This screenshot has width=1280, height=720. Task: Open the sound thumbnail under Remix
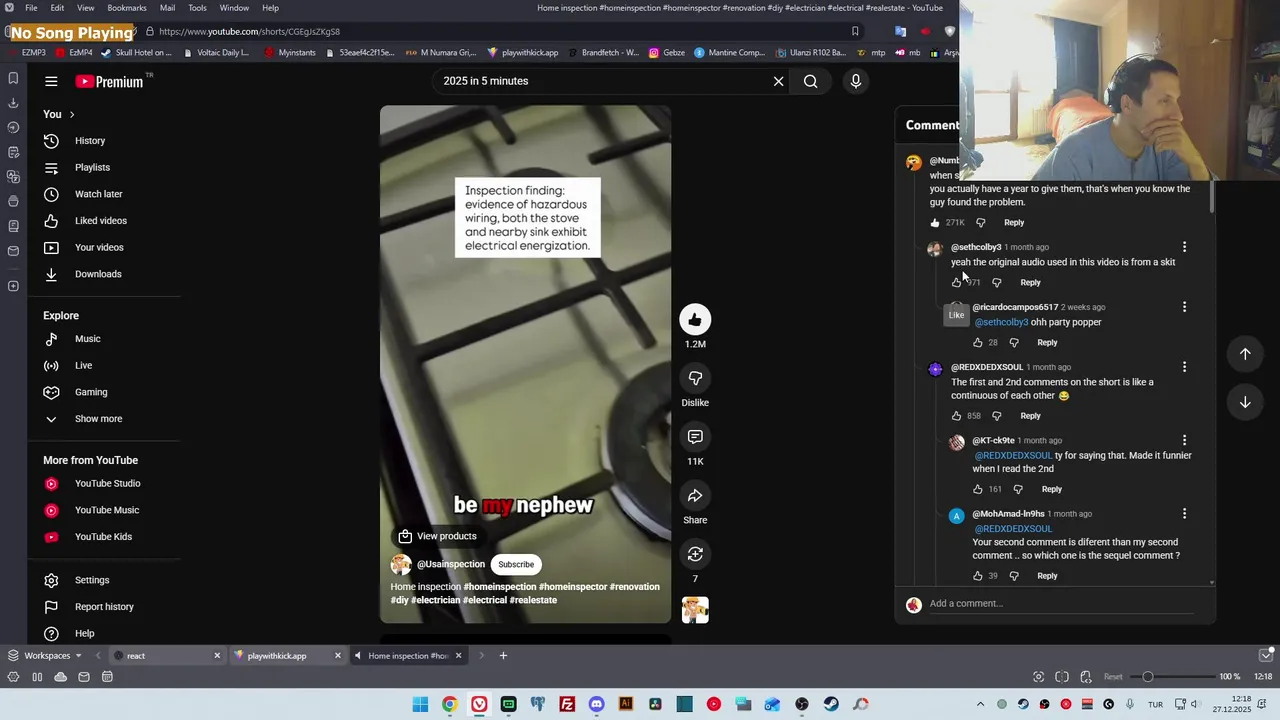click(x=695, y=610)
